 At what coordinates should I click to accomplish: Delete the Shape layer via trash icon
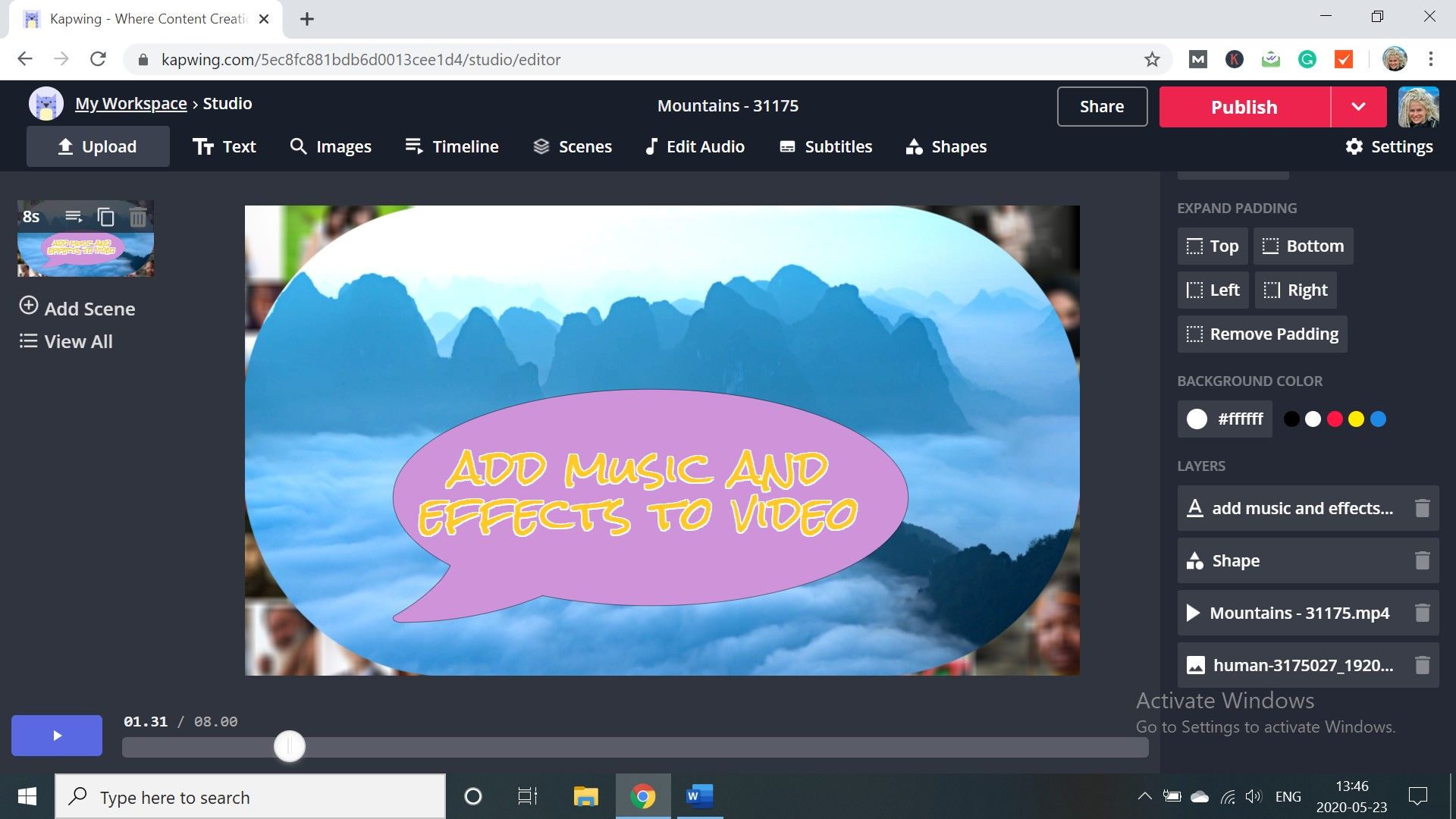coord(1422,560)
